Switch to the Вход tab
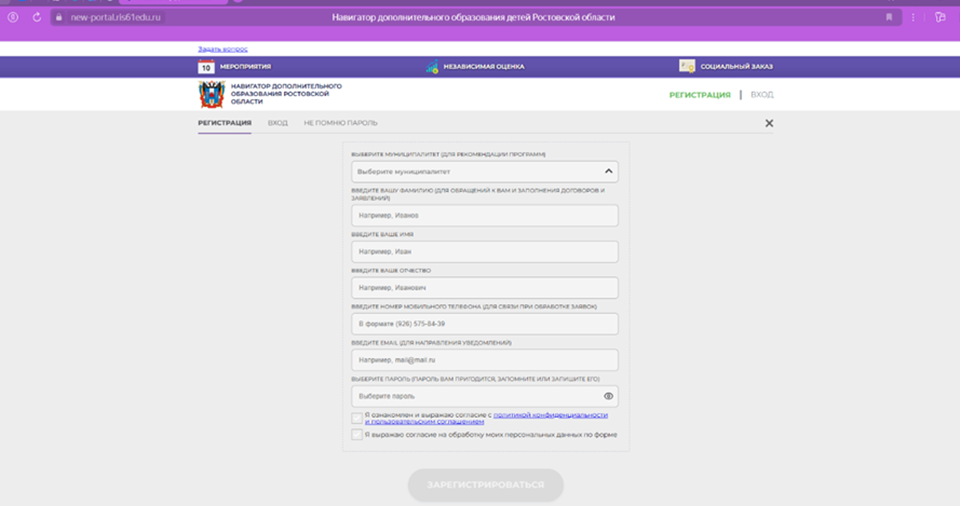 click(277, 123)
